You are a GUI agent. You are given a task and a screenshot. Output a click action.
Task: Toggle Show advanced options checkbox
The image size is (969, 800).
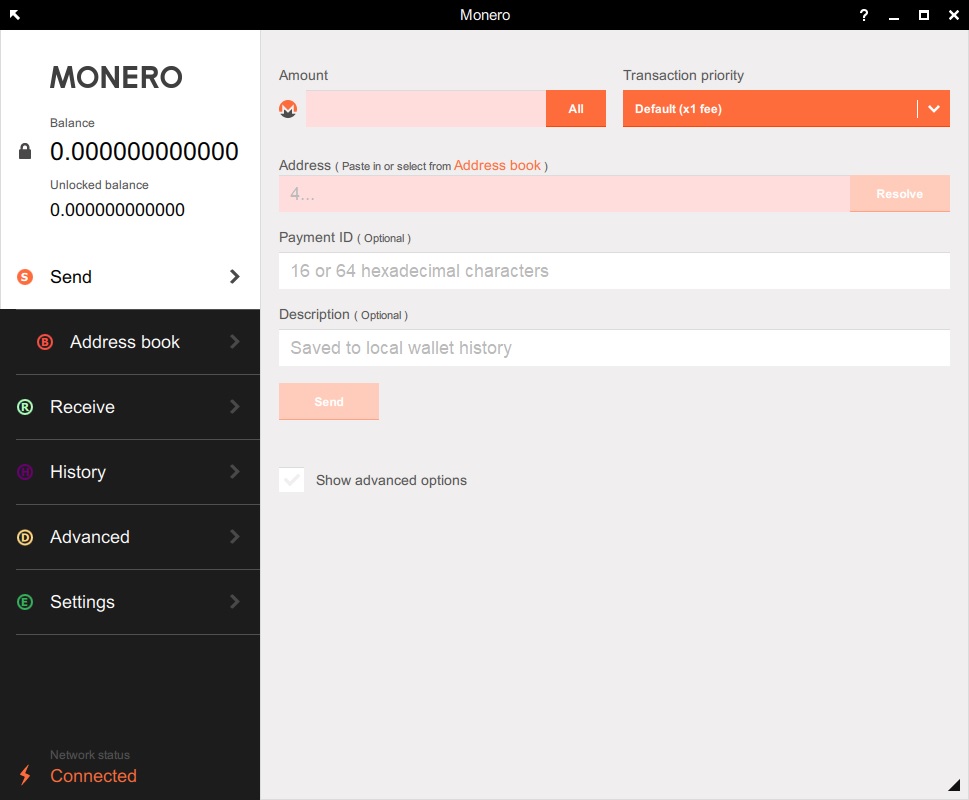pos(292,480)
